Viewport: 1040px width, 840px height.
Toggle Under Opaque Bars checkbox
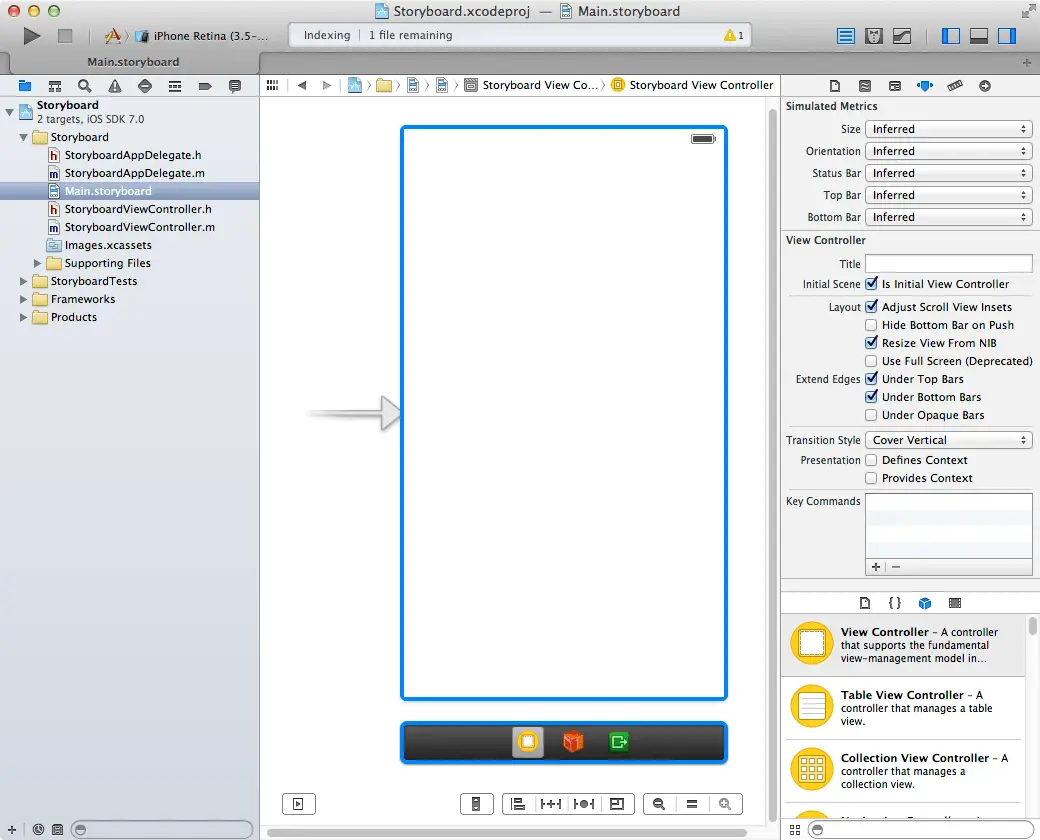click(x=872, y=415)
